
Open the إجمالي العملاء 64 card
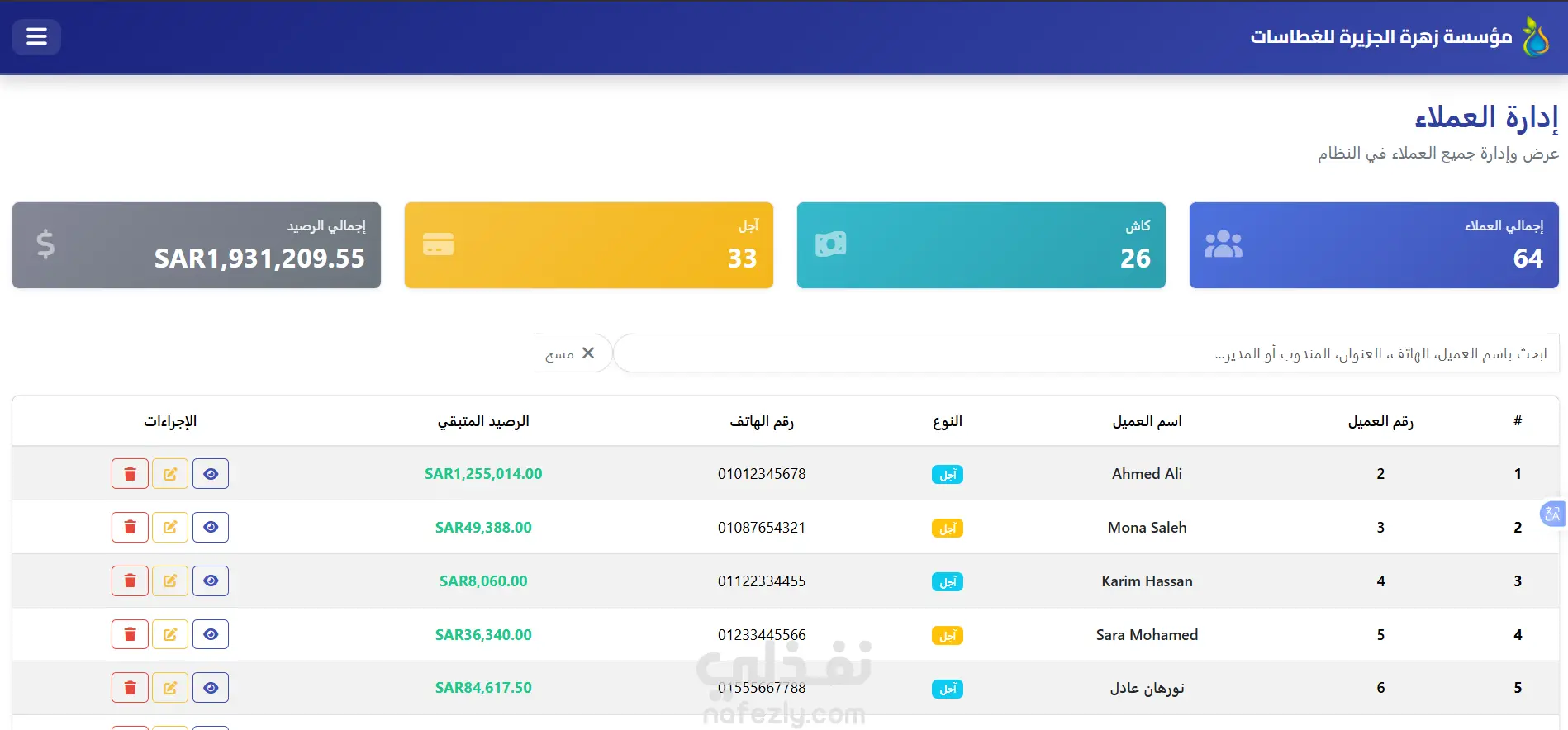1374,245
